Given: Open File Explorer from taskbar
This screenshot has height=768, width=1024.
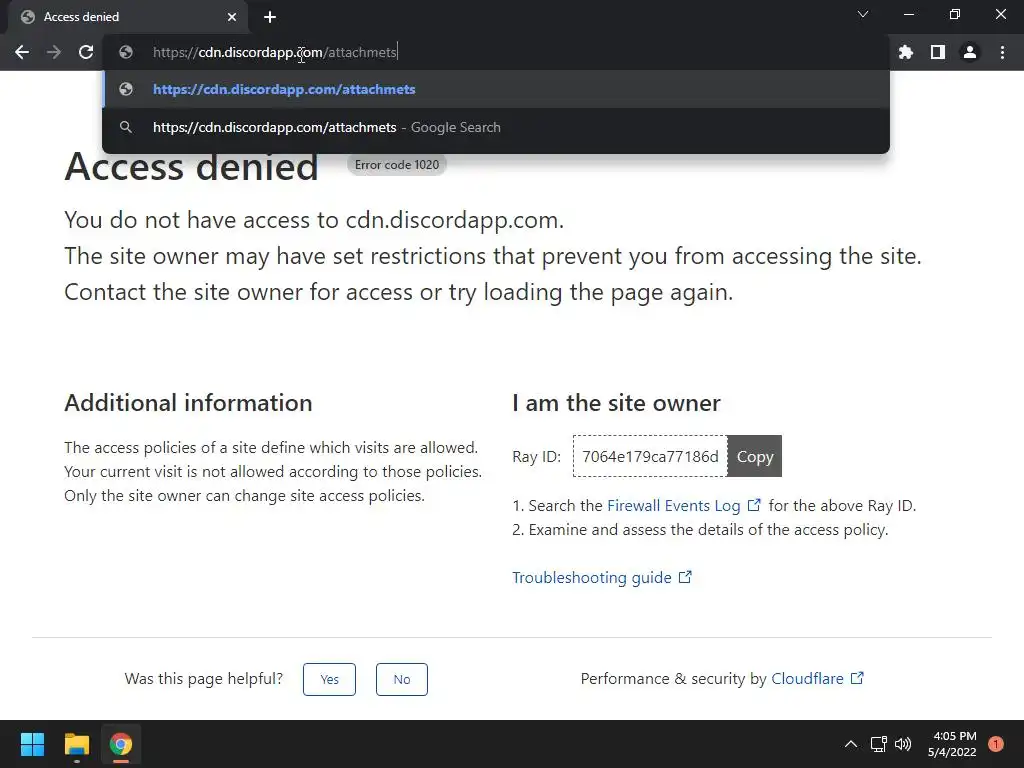Looking at the screenshot, I should click(x=76, y=744).
